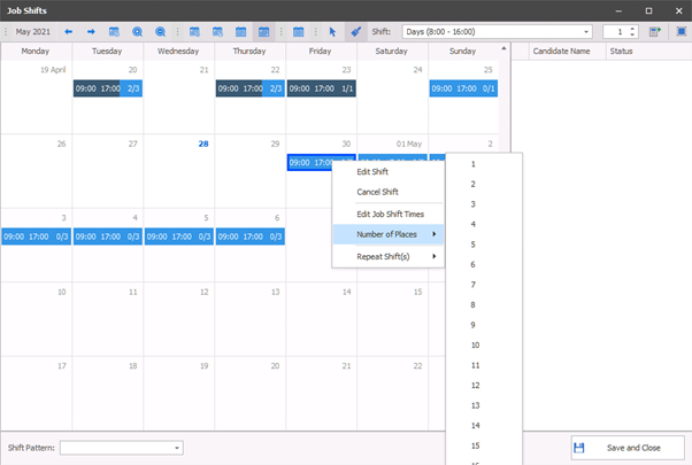Click the zoom in magnifier icon
The image size is (692, 465).
(x=137, y=32)
